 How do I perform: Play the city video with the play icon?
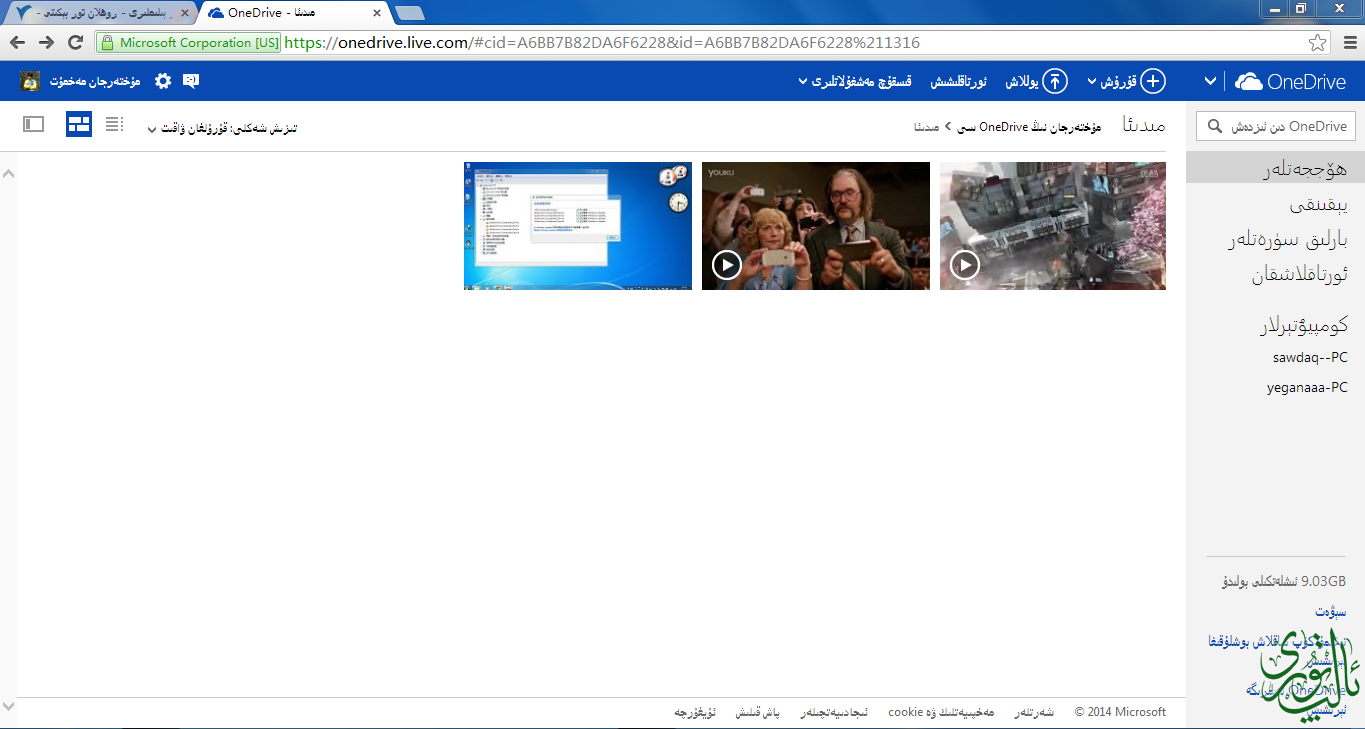click(965, 264)
